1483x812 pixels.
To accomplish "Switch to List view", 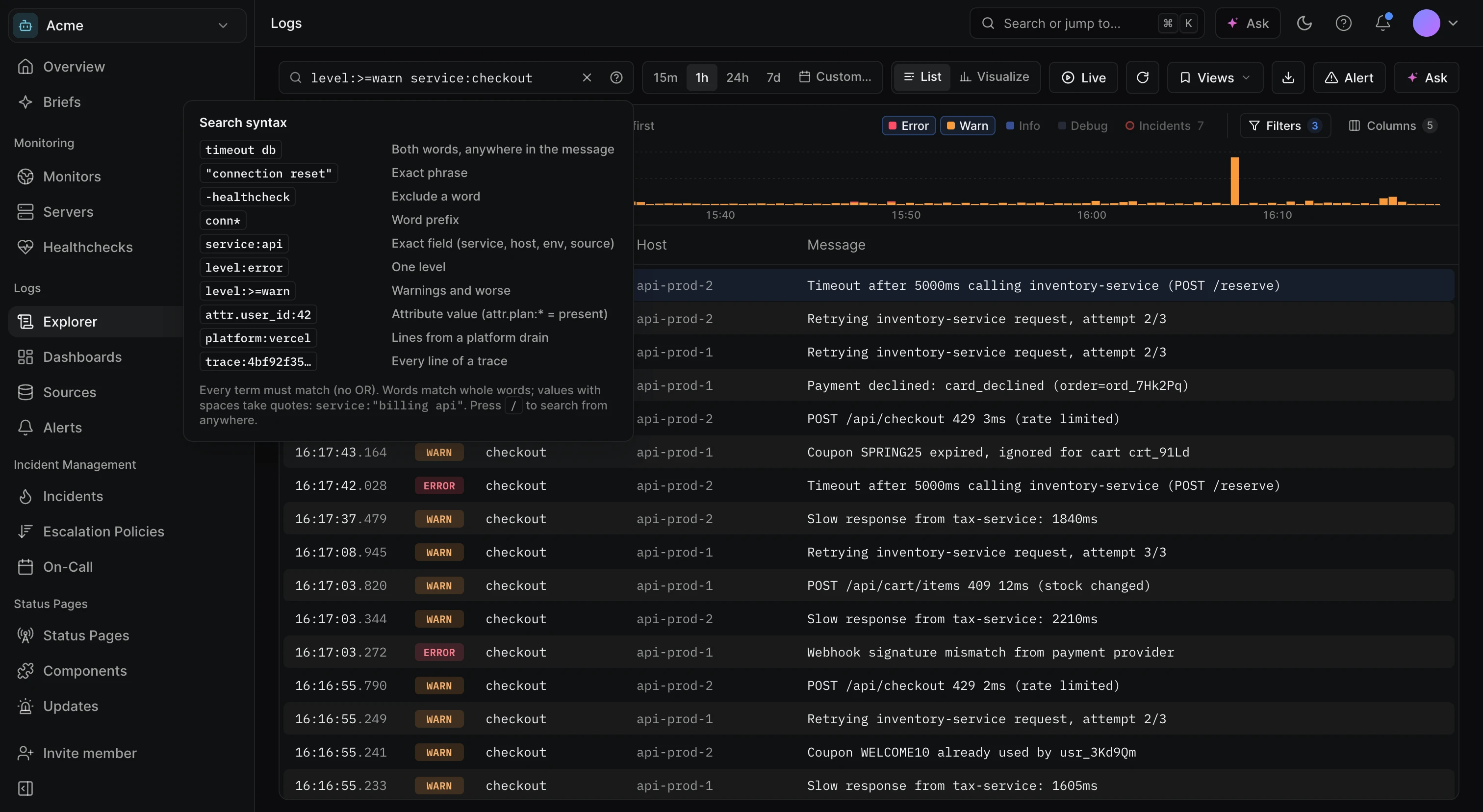I will point(922,76).
